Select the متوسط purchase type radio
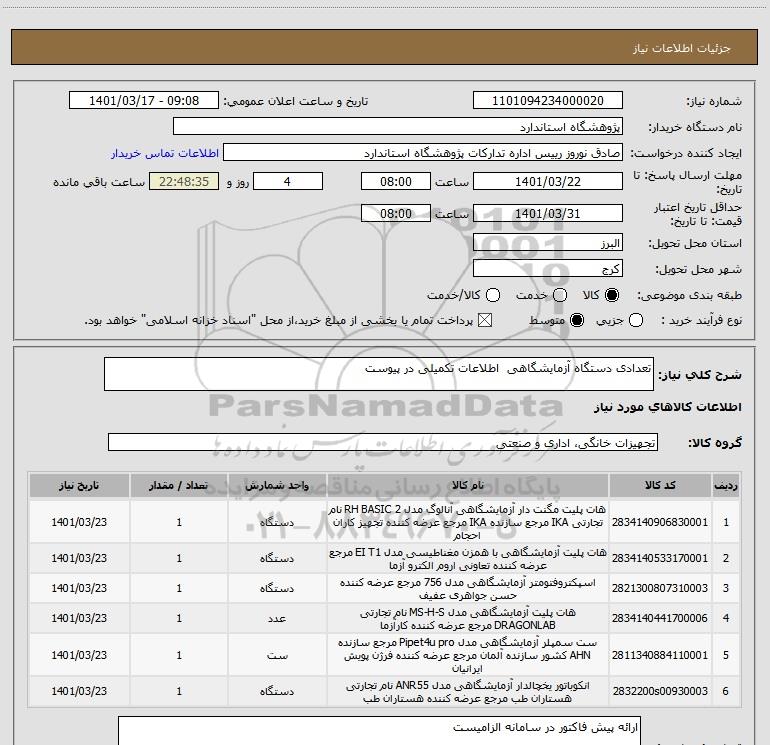The image size is (770, 745). [577, 321]
